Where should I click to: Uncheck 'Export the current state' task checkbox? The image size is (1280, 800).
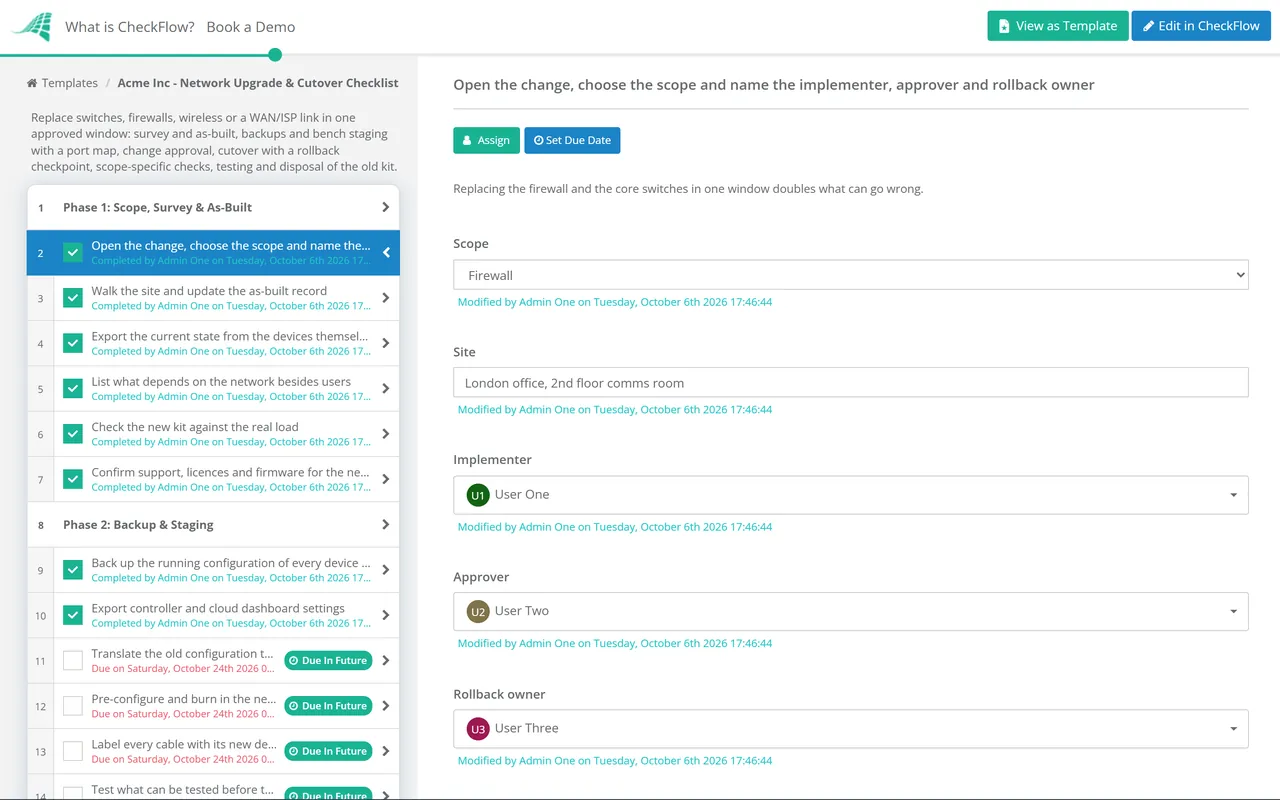click(x=73, y=343)
